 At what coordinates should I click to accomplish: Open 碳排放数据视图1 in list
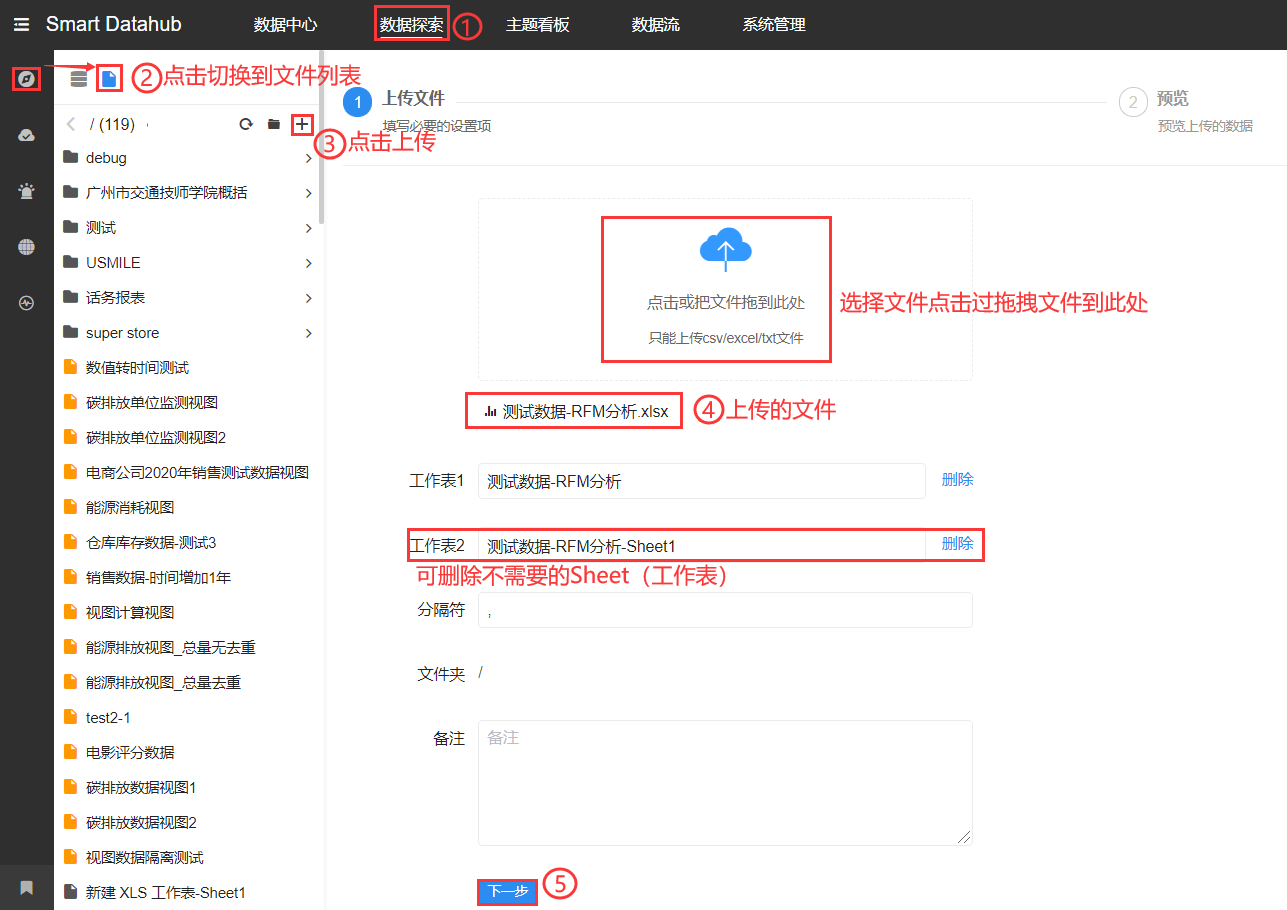pyautogui.click(x=141, y=787)
